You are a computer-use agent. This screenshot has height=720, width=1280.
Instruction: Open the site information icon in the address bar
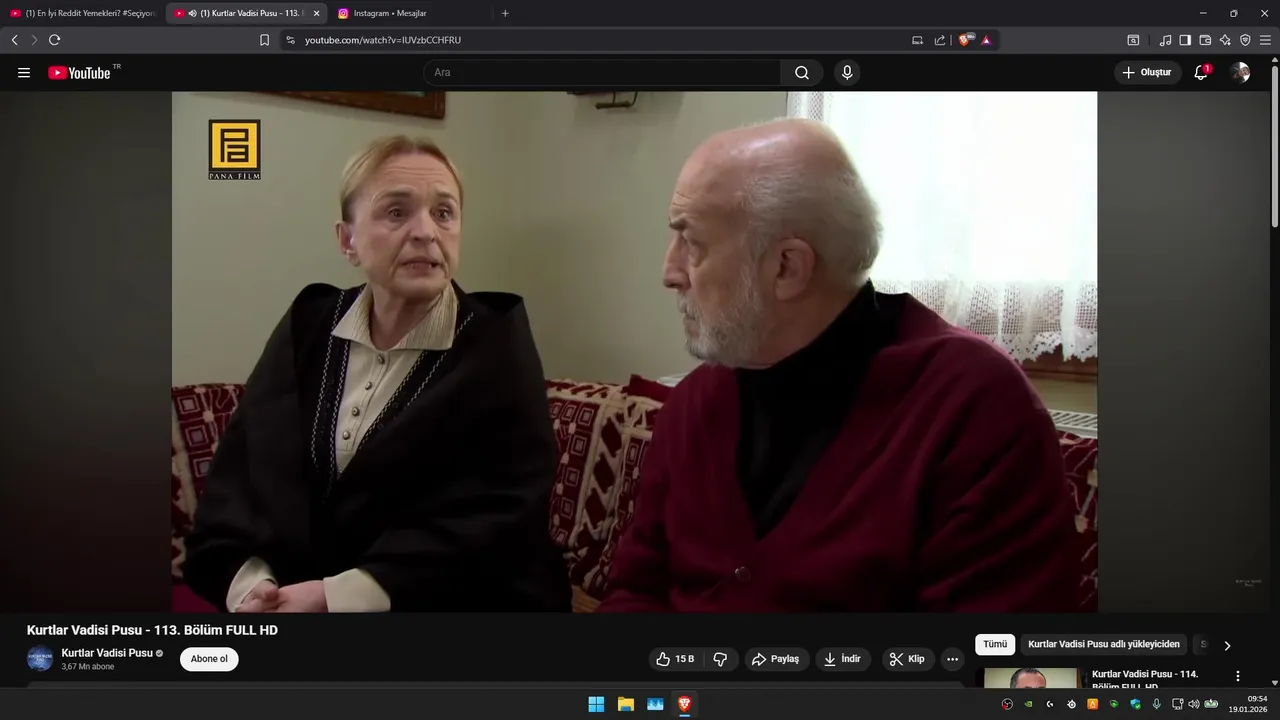click(x=290, y=40)
